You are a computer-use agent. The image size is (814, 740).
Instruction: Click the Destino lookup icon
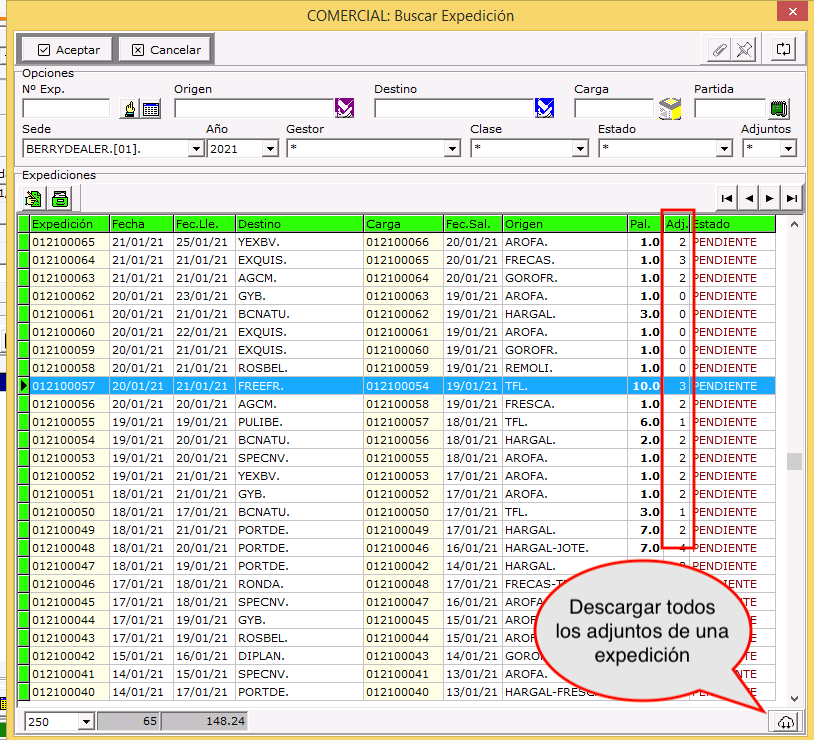tap(544, 108)
